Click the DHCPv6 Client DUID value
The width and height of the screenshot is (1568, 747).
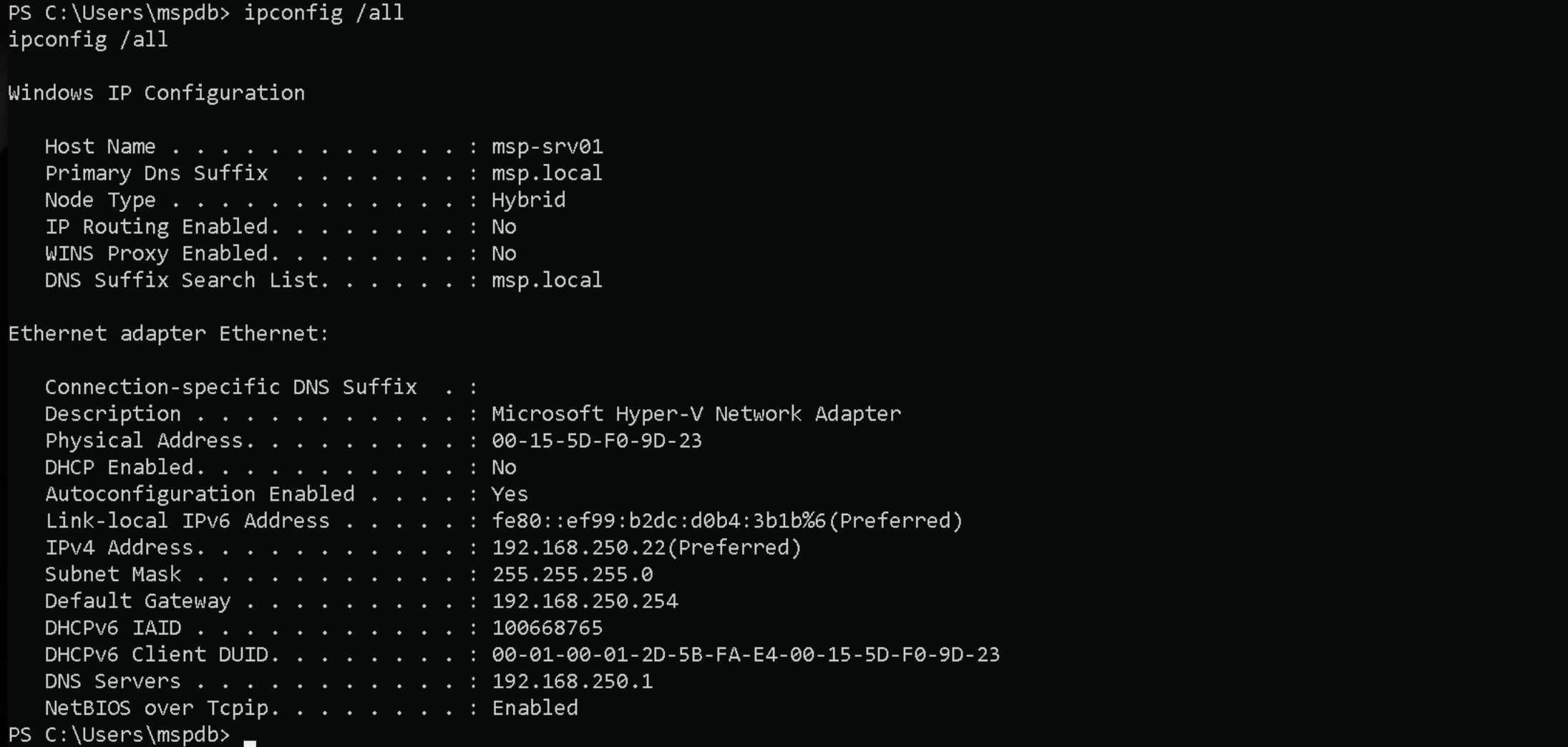[x=745, y=655]
